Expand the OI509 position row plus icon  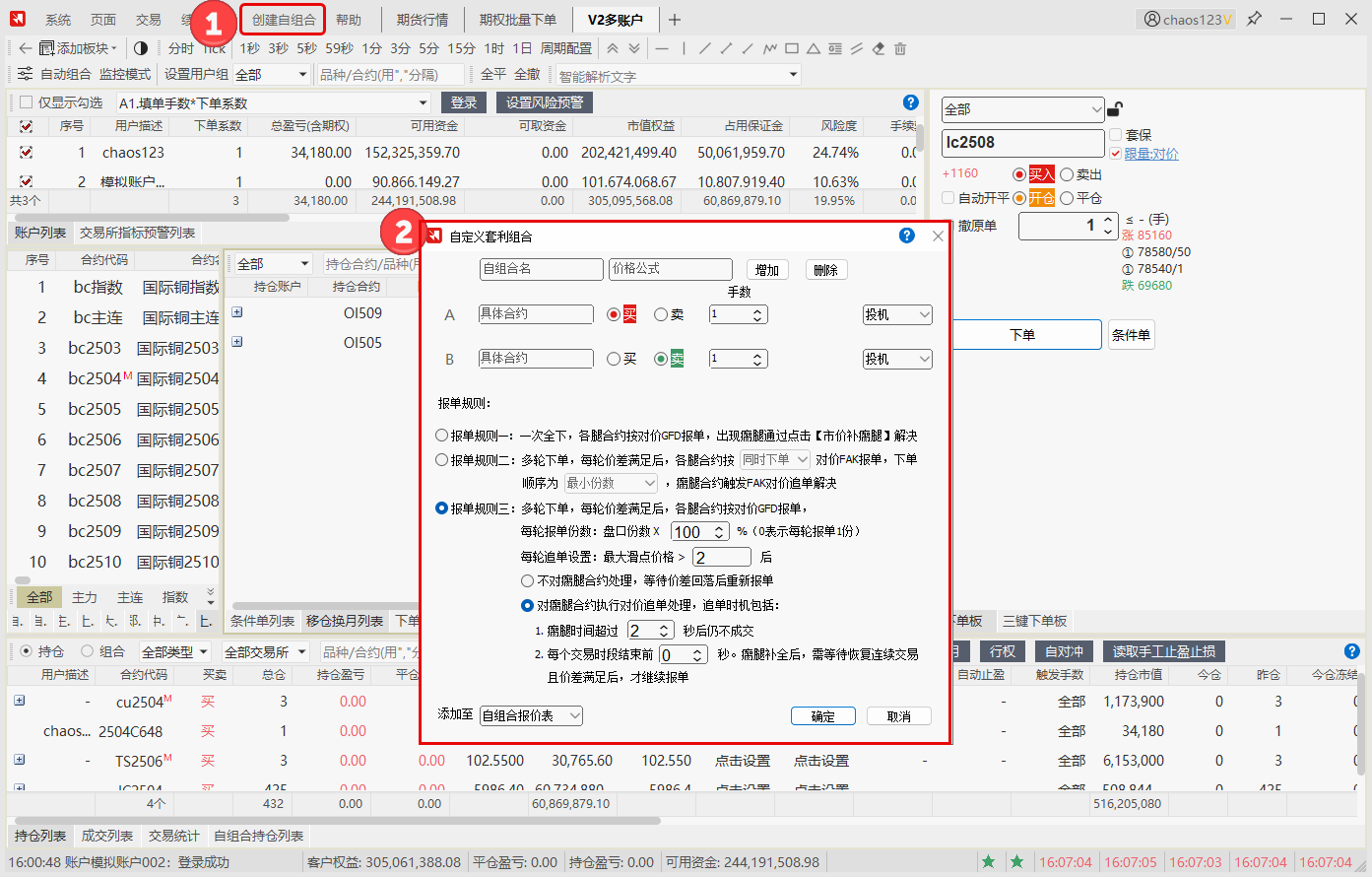pyautogui.click(x=236, y=312)
